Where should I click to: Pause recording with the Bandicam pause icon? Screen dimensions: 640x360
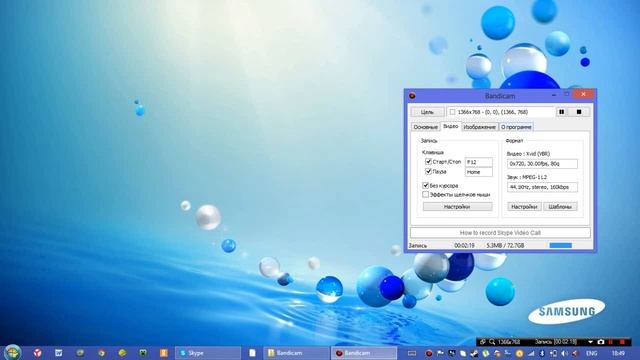pyautogui.click(x=562, y=112)
